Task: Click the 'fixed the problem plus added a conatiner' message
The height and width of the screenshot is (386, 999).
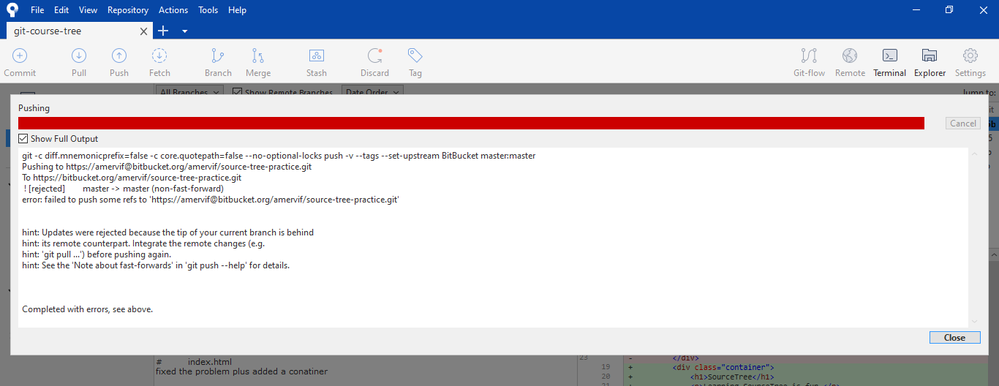Action: [241, 371]
